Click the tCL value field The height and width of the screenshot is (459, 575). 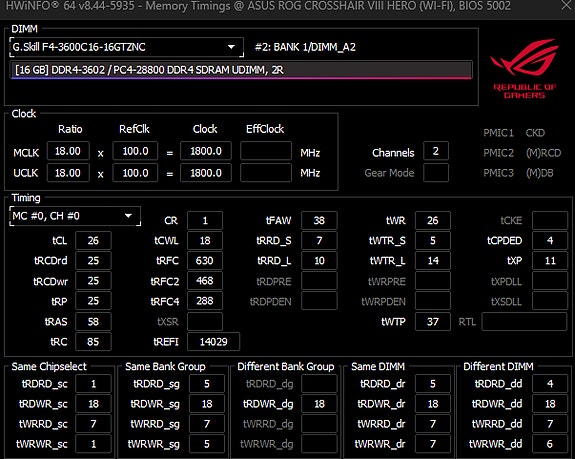coord(93,240)
